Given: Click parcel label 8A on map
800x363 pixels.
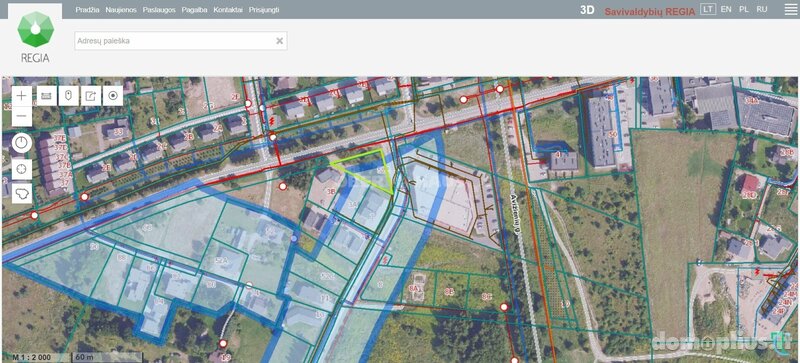Looking at the screenshot, I should click(x=414, y=289).
